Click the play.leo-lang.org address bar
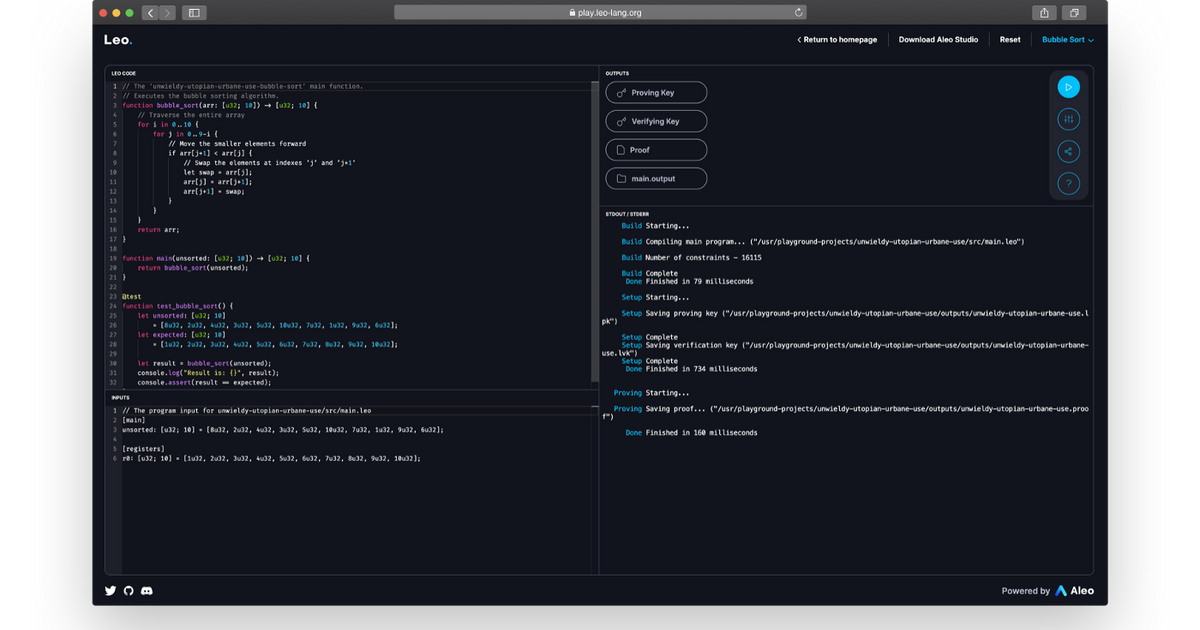The height and width of the screenshot is (630, 1200). 600,13
